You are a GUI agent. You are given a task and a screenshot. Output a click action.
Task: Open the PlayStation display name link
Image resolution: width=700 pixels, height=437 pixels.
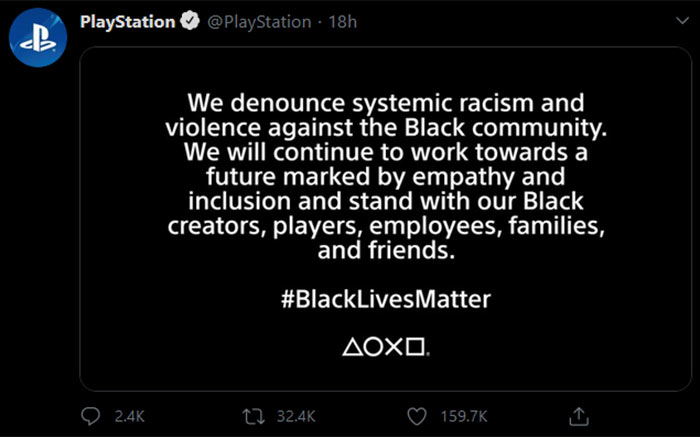click(128, 22)
